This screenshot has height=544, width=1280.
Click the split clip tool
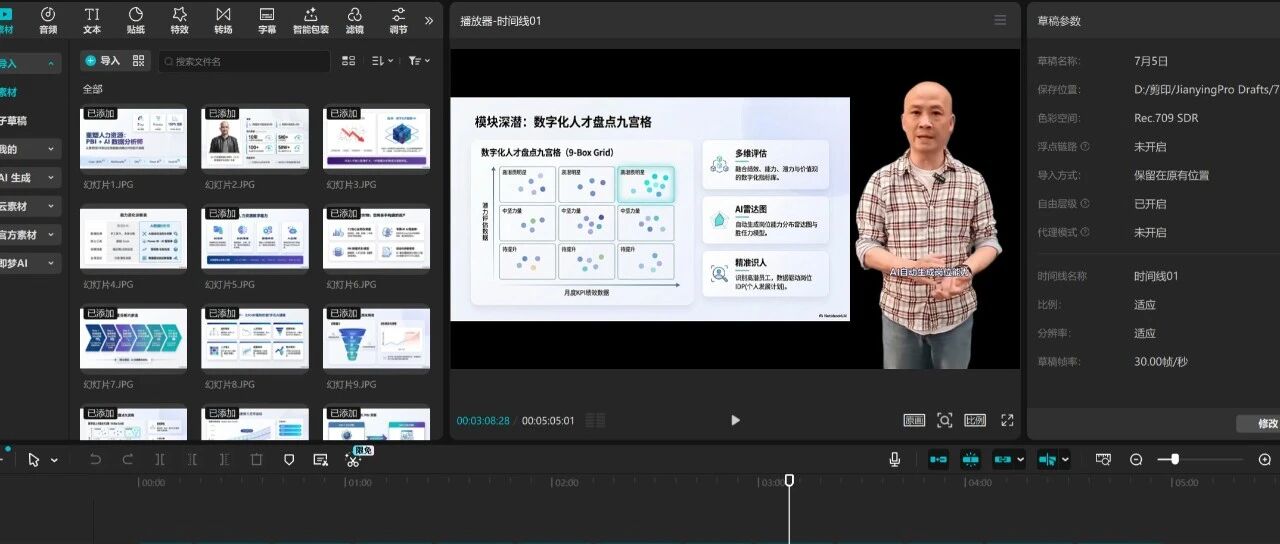(160, 459)
